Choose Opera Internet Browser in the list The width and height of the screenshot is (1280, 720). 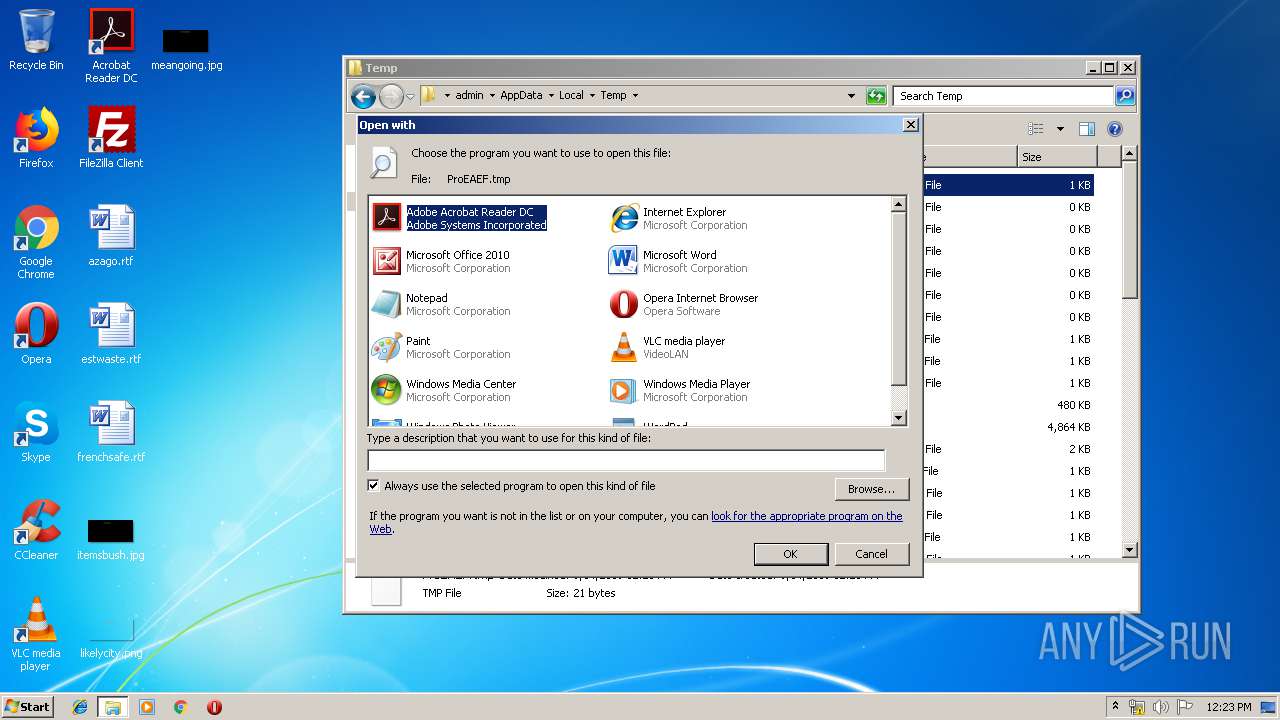pyautogui.click(x=684, y=304)
